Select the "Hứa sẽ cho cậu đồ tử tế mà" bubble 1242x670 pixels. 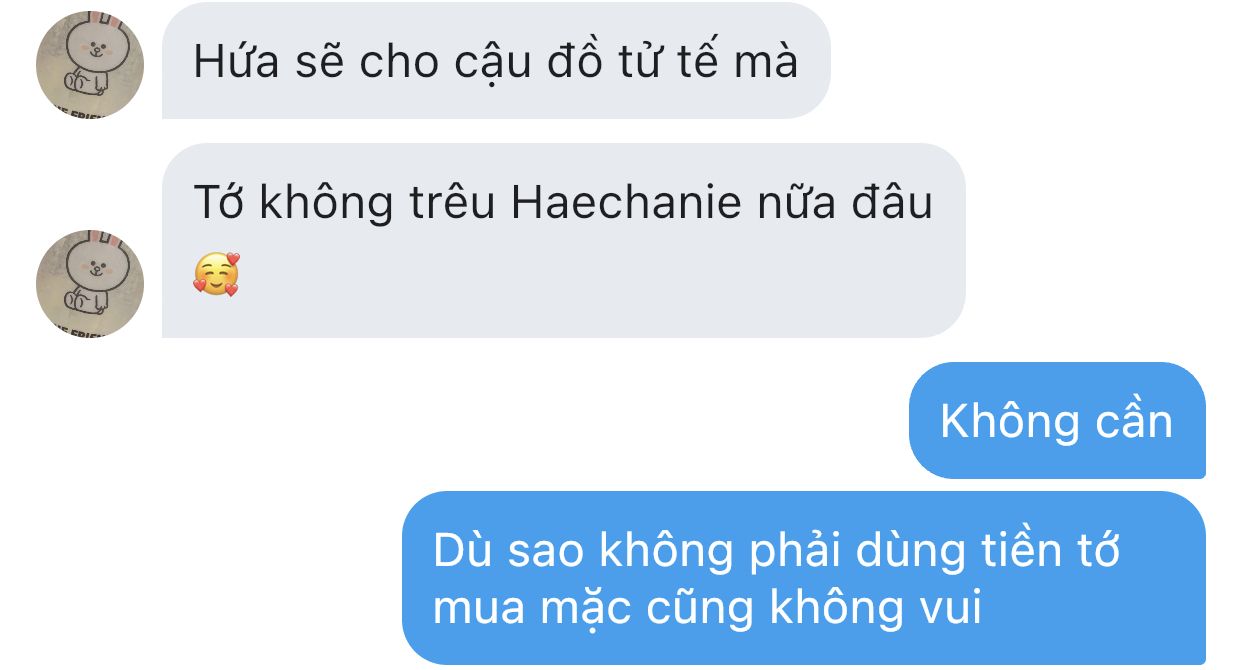(496, 61)
